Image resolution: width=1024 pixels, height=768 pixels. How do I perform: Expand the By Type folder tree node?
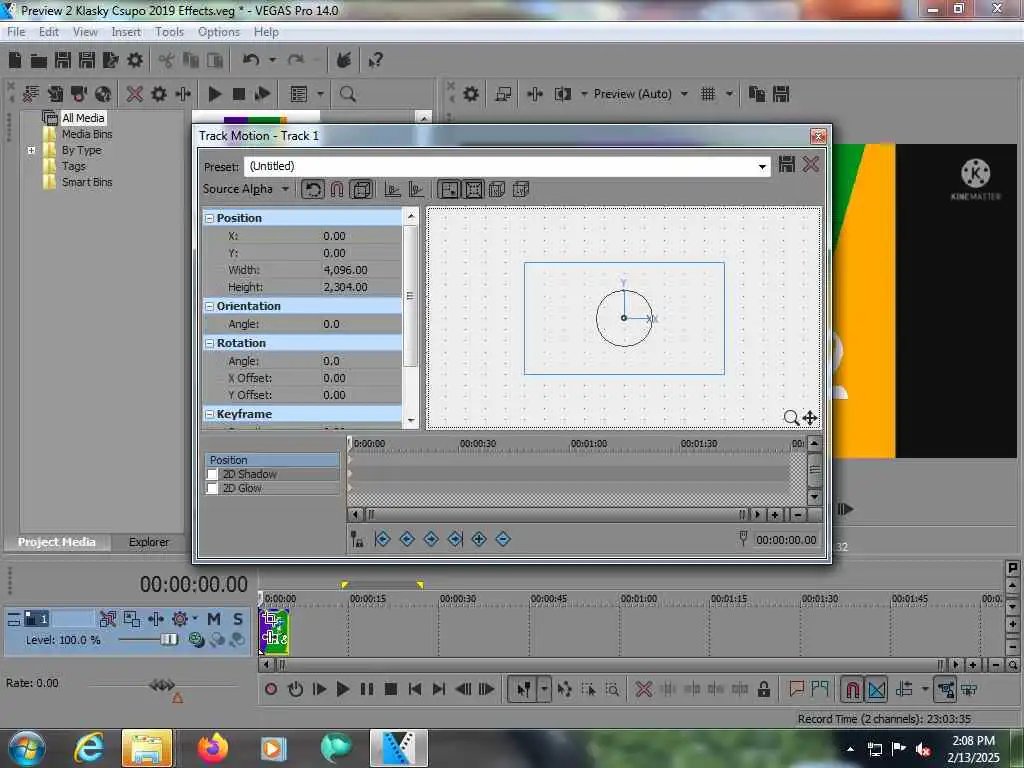(31, 150)
